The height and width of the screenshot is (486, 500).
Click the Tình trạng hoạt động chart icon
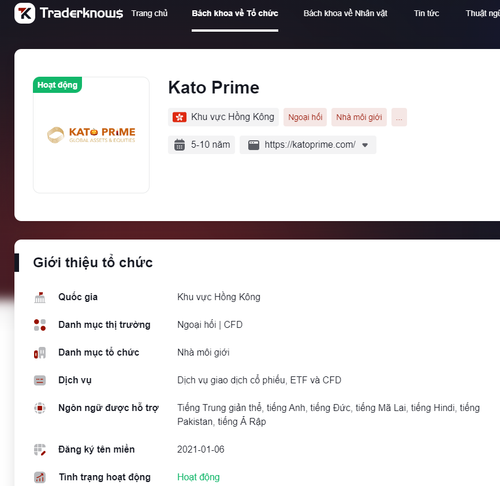click(40, 477)
